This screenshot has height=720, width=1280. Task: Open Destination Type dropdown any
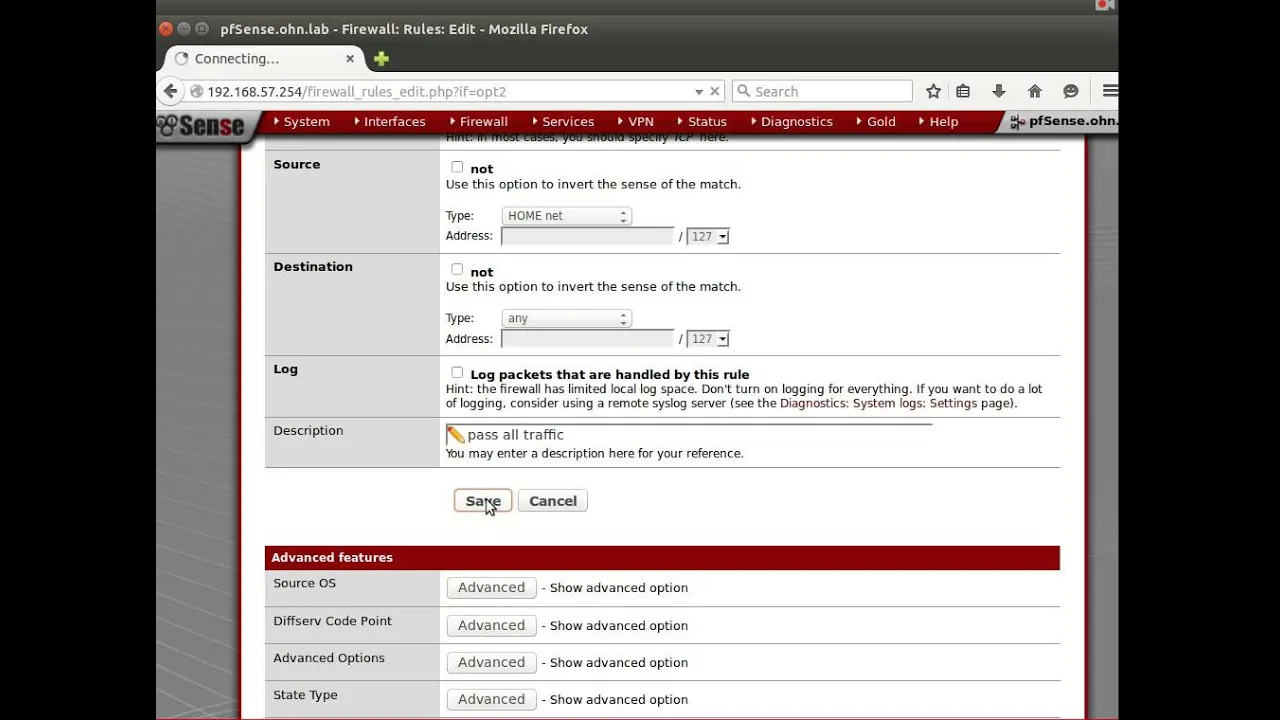coord(567,318)
